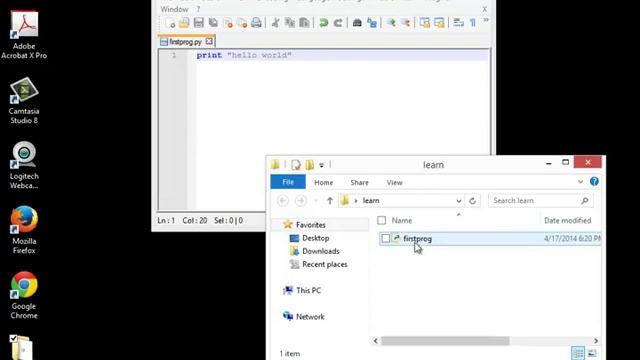Select the firstprog.py tab in Notepad++
Image resolution: width=640 pixels, height=360 pixels.
point(186,42)
